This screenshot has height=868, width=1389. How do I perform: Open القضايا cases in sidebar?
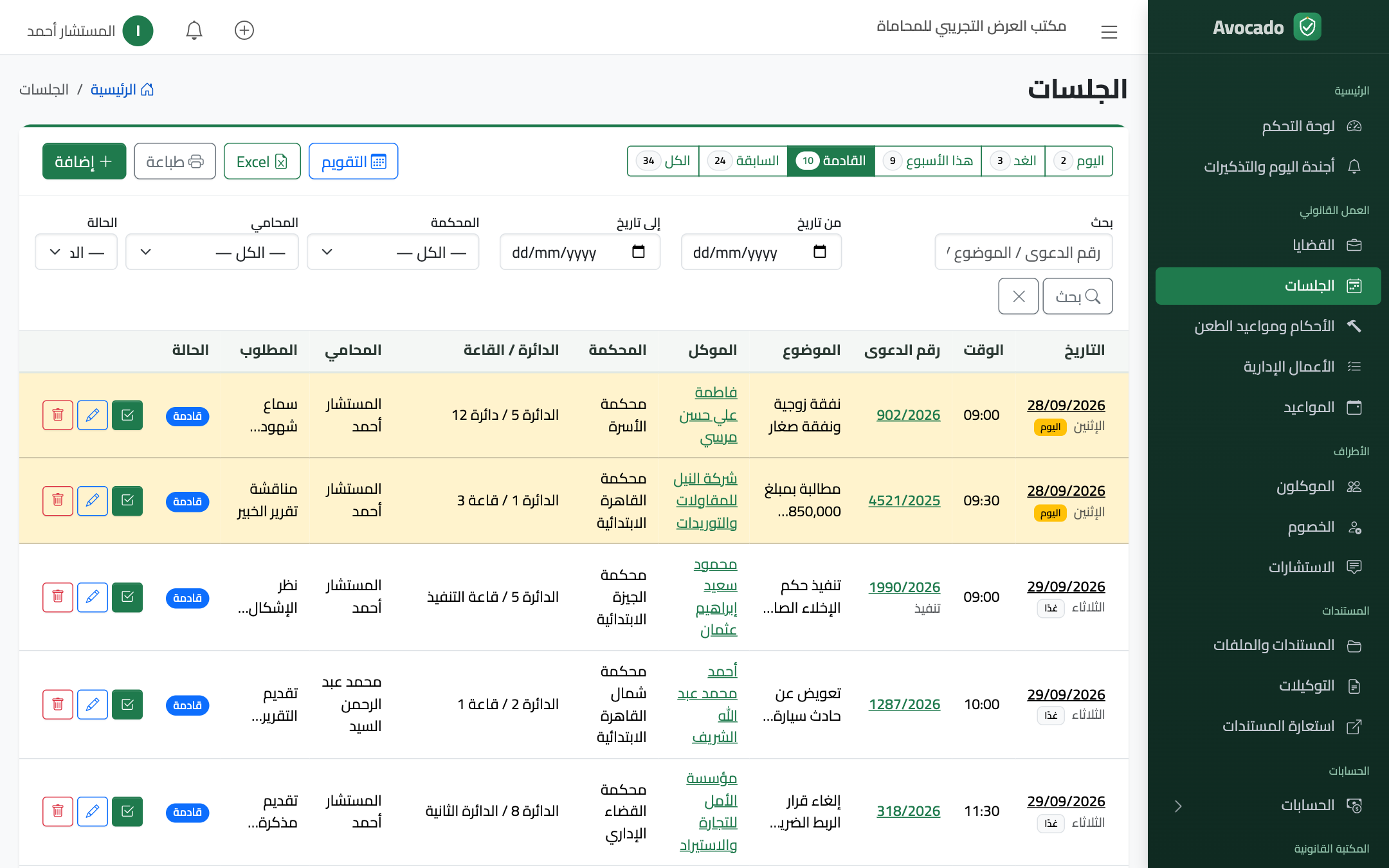tap(1268, 245)
